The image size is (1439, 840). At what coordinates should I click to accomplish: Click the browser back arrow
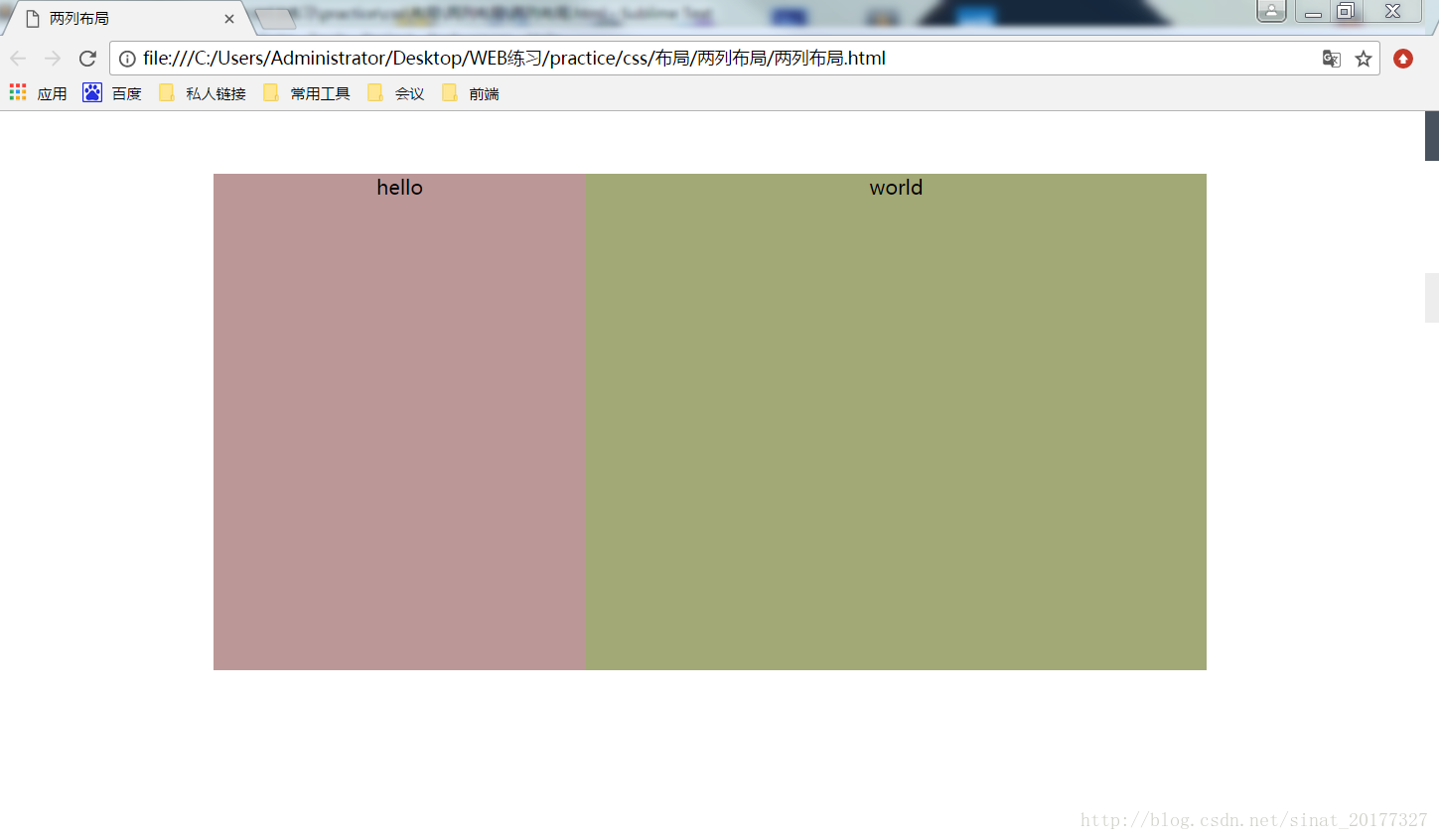(18, 59)
